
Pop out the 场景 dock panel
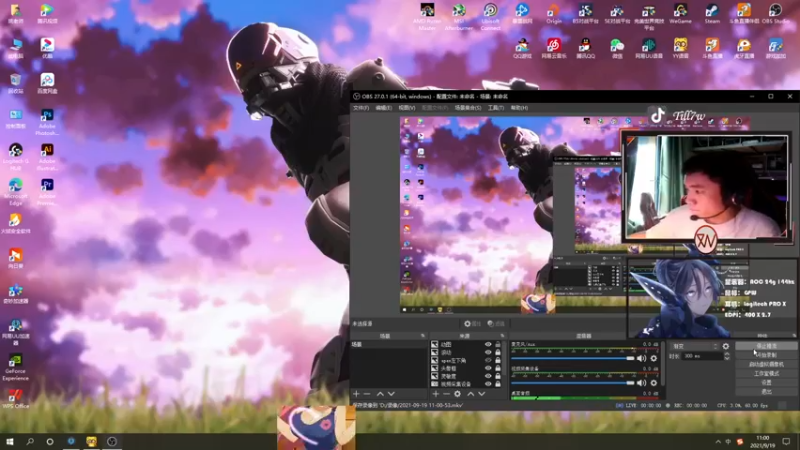click(x=422, y=336)
